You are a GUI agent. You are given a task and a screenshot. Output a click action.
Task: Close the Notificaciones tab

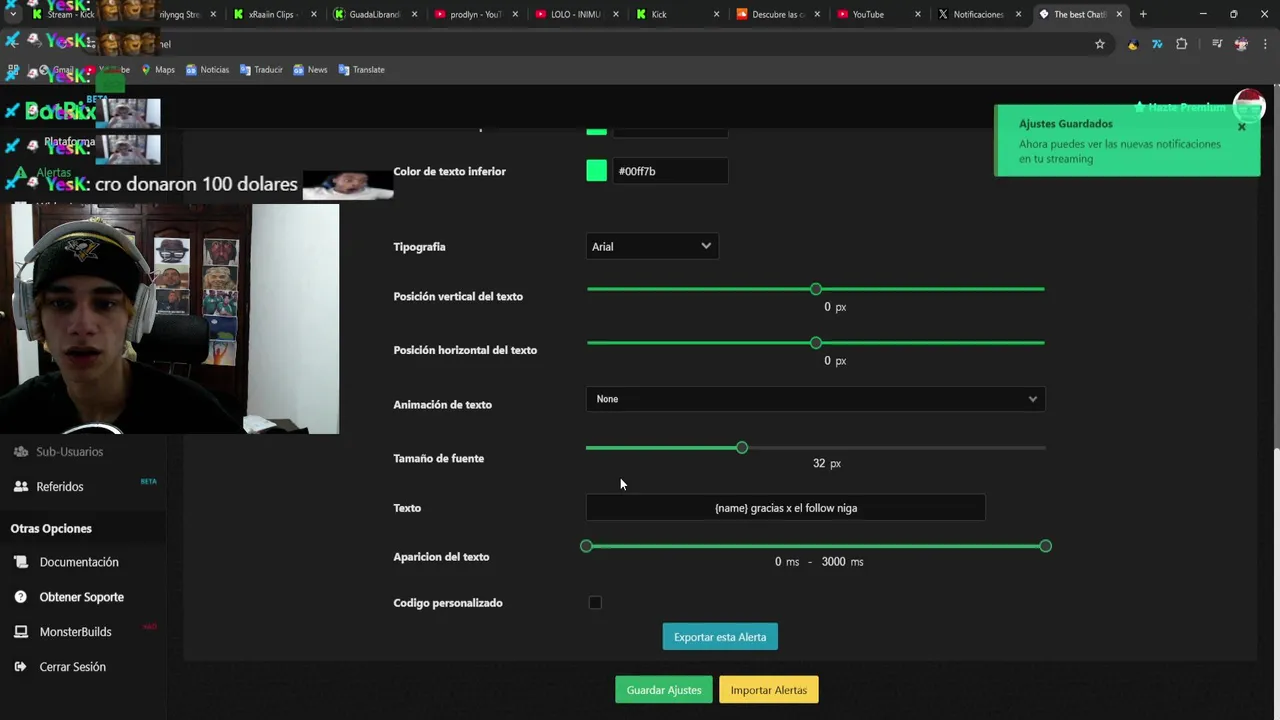click(x=1018, y=14)
